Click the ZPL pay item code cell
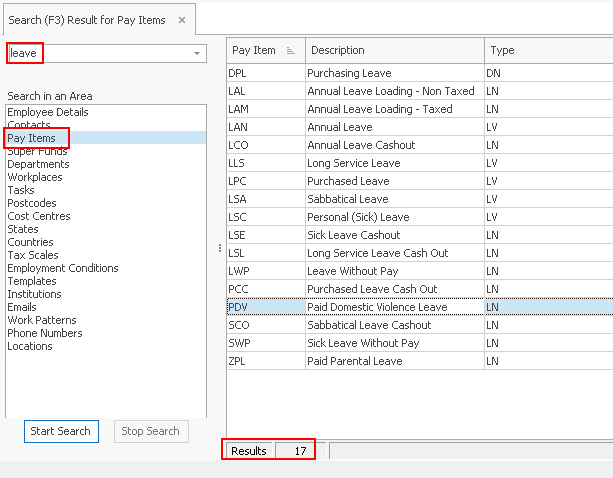The height and width of the screenshot is (478, 613). (x=266, y=361)
